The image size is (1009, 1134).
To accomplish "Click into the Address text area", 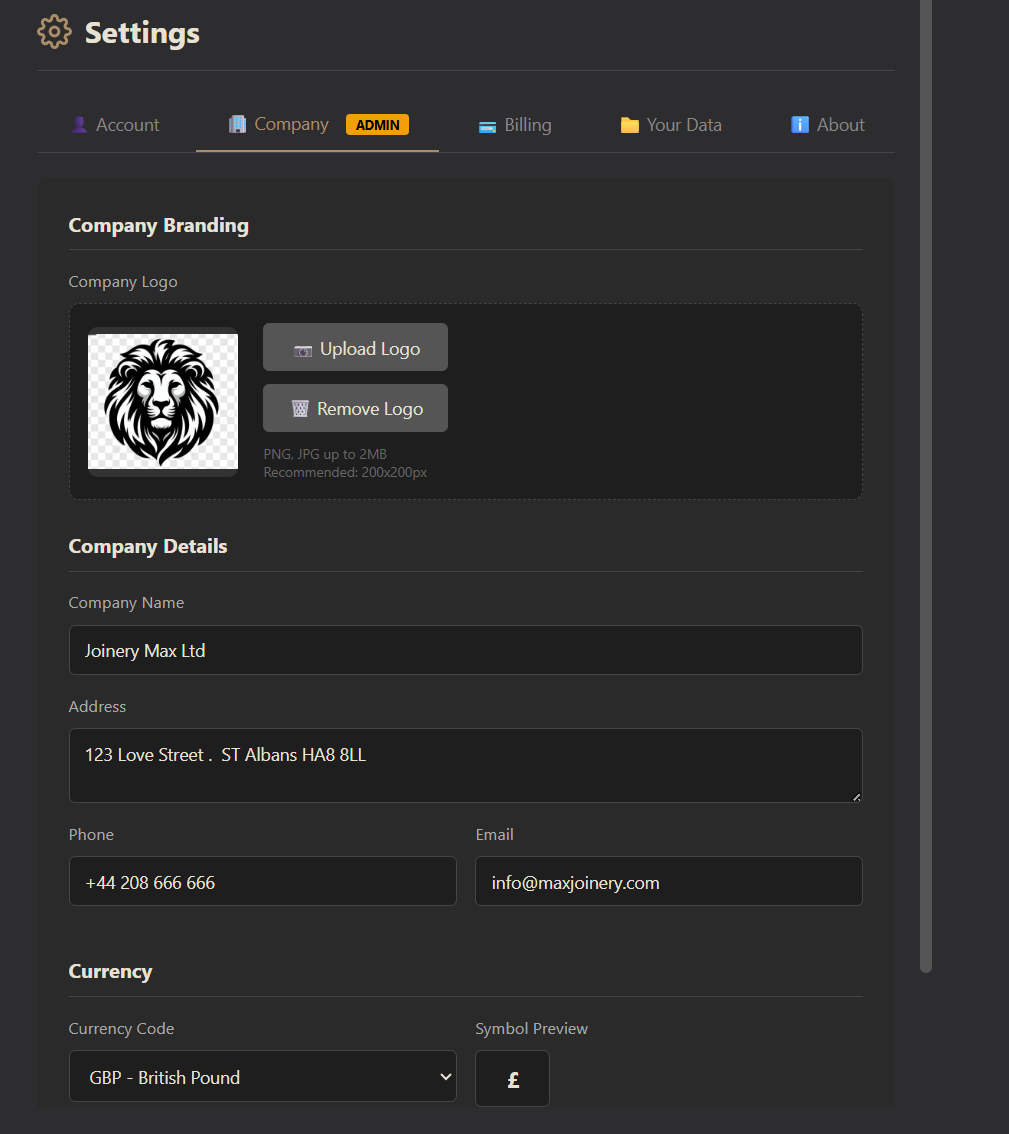I will (465, 765).
